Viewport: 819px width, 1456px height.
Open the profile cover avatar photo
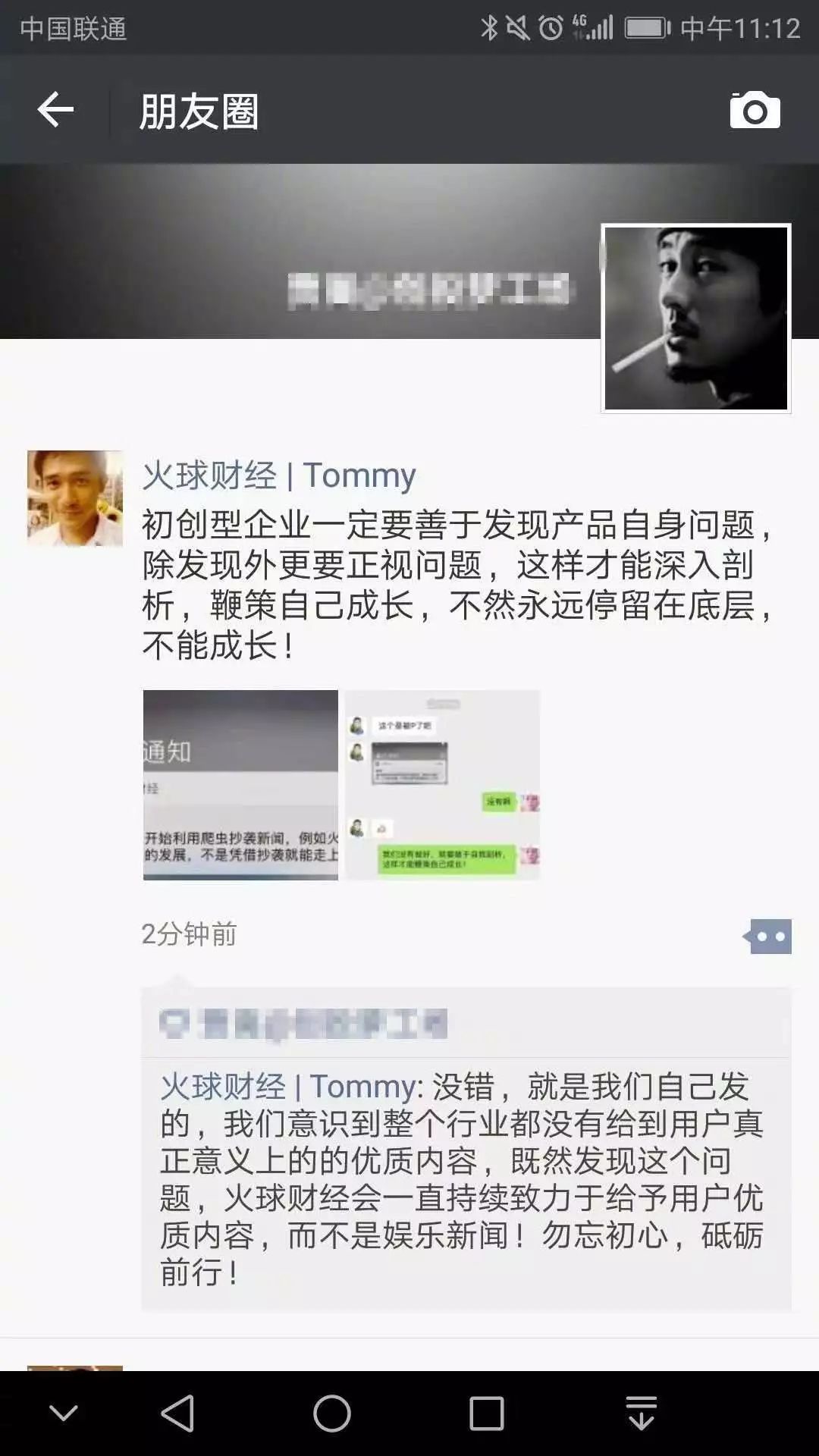[696, 318]
